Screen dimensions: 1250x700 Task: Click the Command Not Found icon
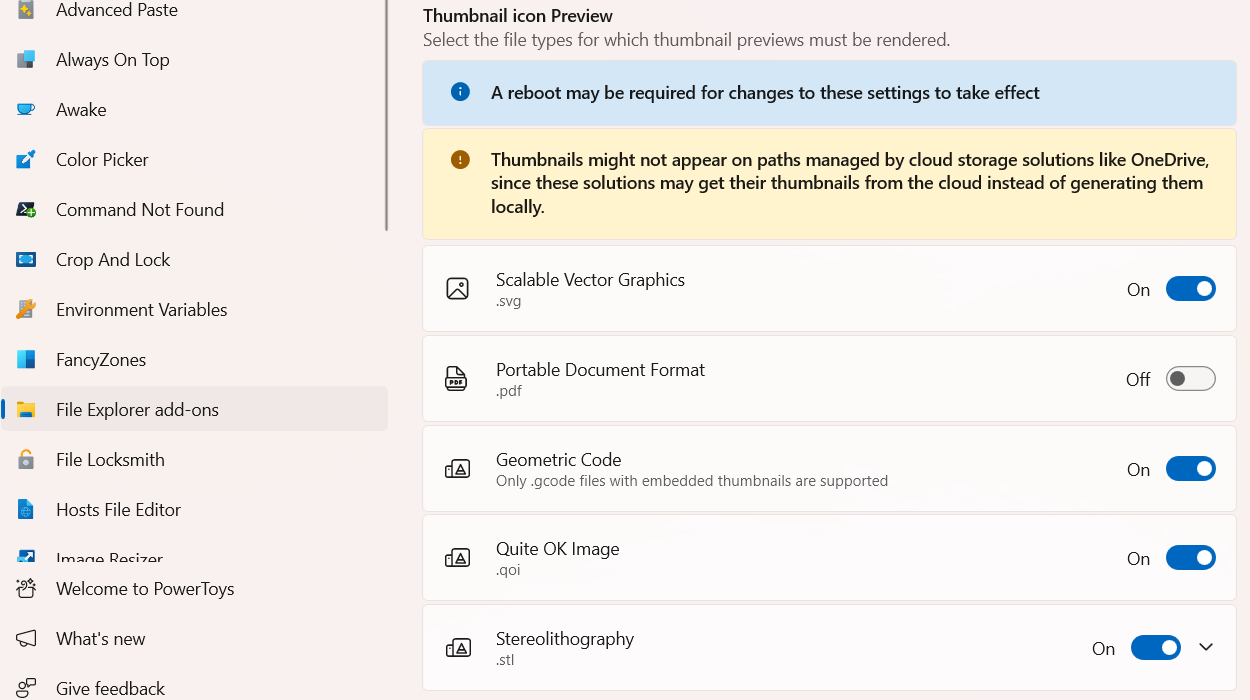point(26,210)
